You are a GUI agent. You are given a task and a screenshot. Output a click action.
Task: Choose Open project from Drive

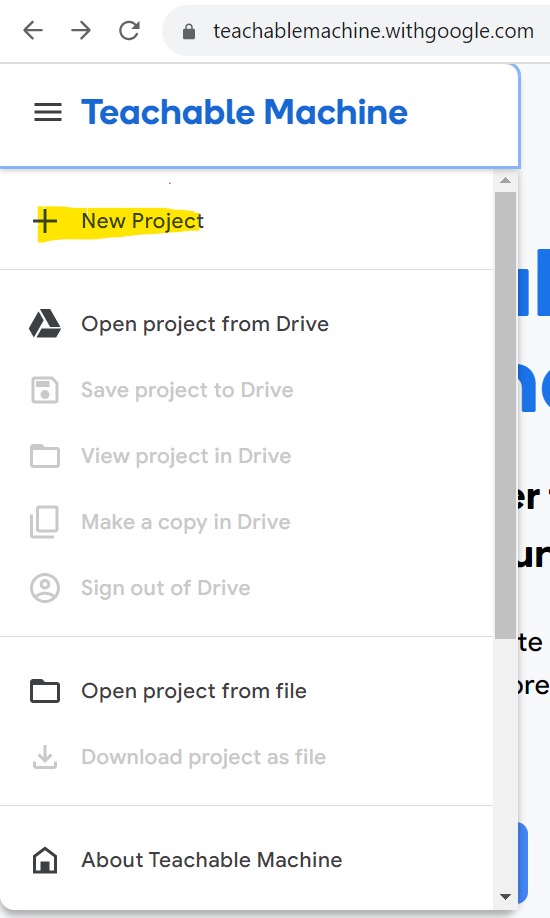point(247,324)
